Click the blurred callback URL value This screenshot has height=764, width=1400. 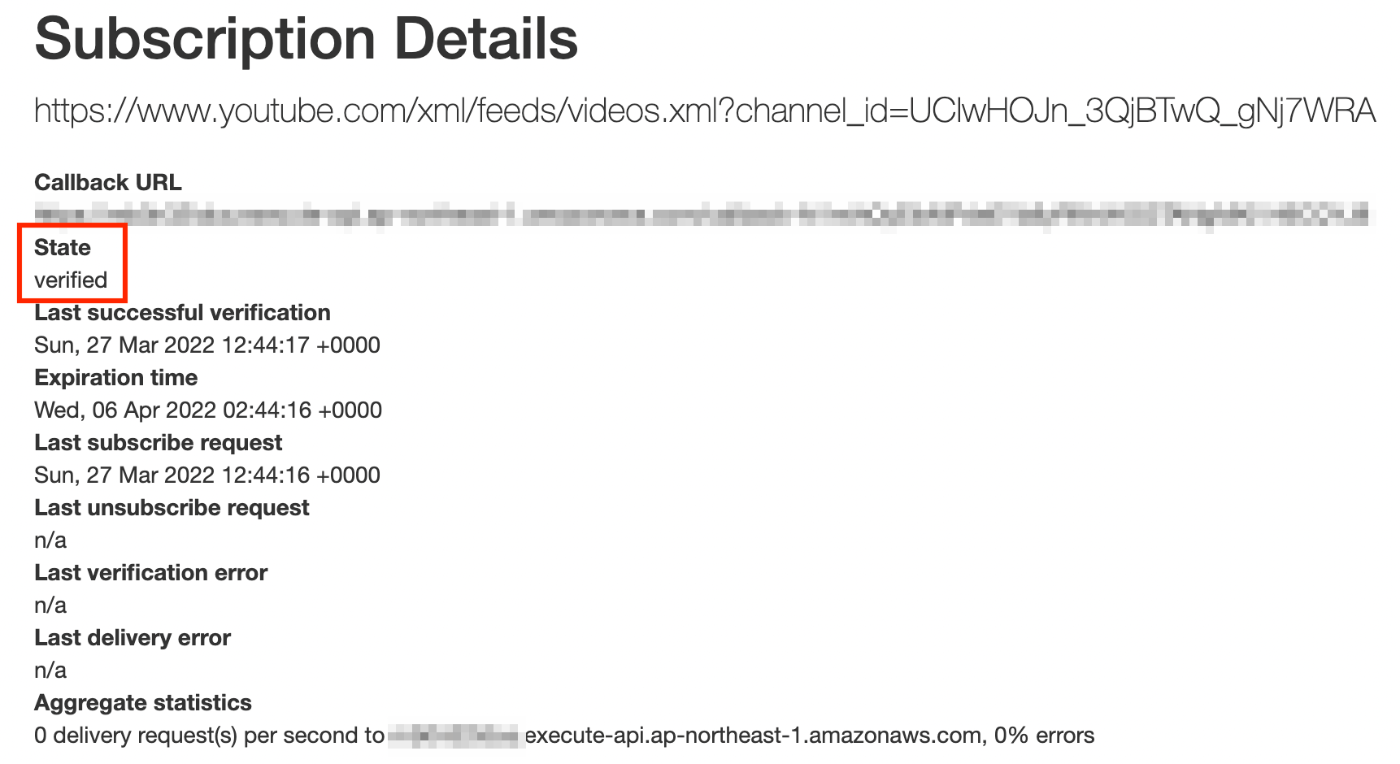coord(700,213)
